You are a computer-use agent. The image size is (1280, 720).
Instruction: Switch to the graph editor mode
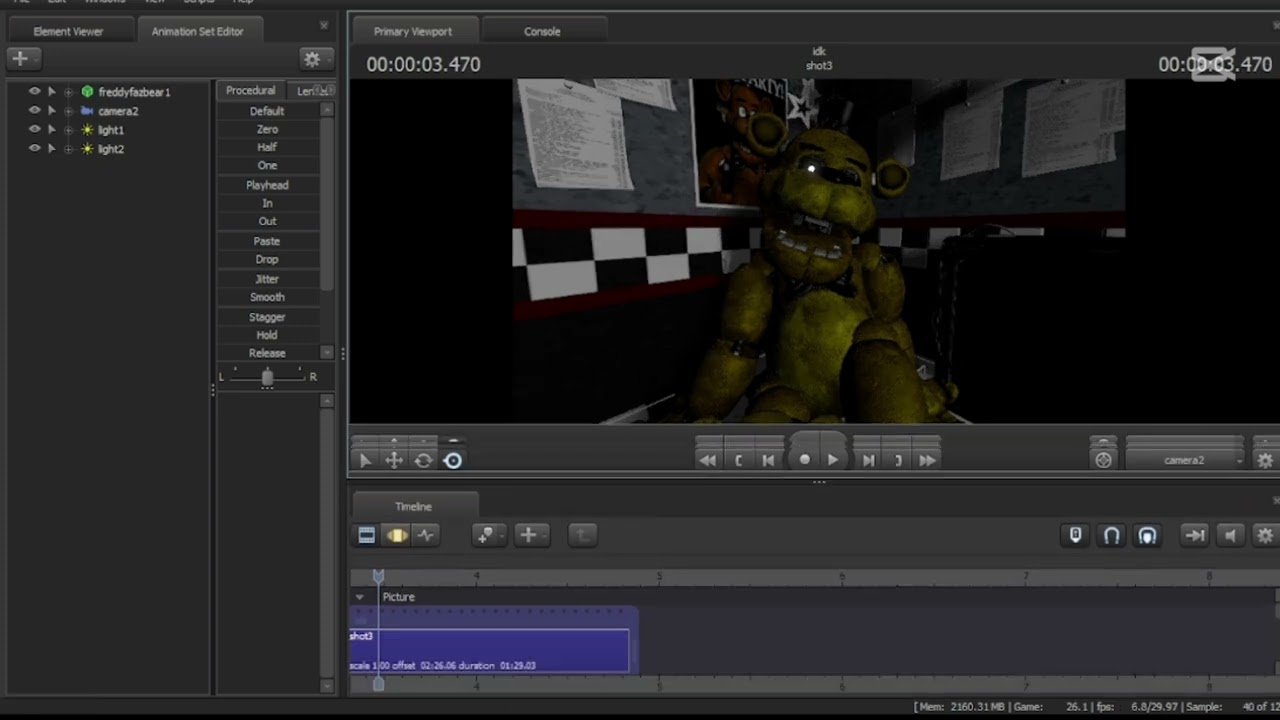[426, 536]
